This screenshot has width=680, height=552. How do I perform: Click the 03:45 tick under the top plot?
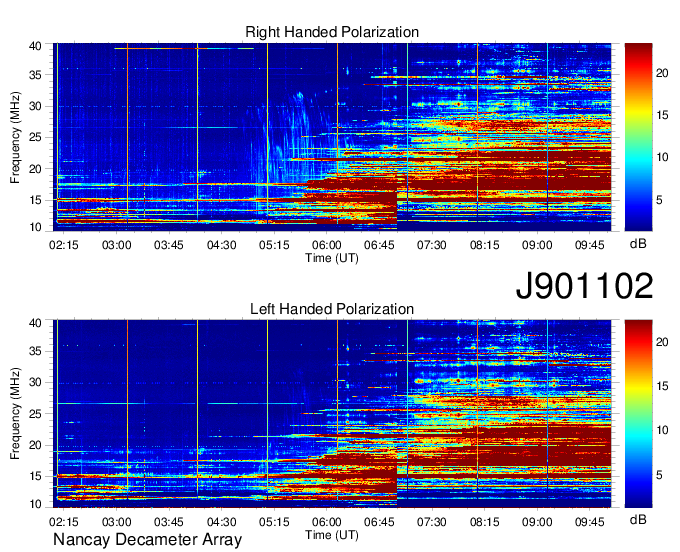pos(169,245)
